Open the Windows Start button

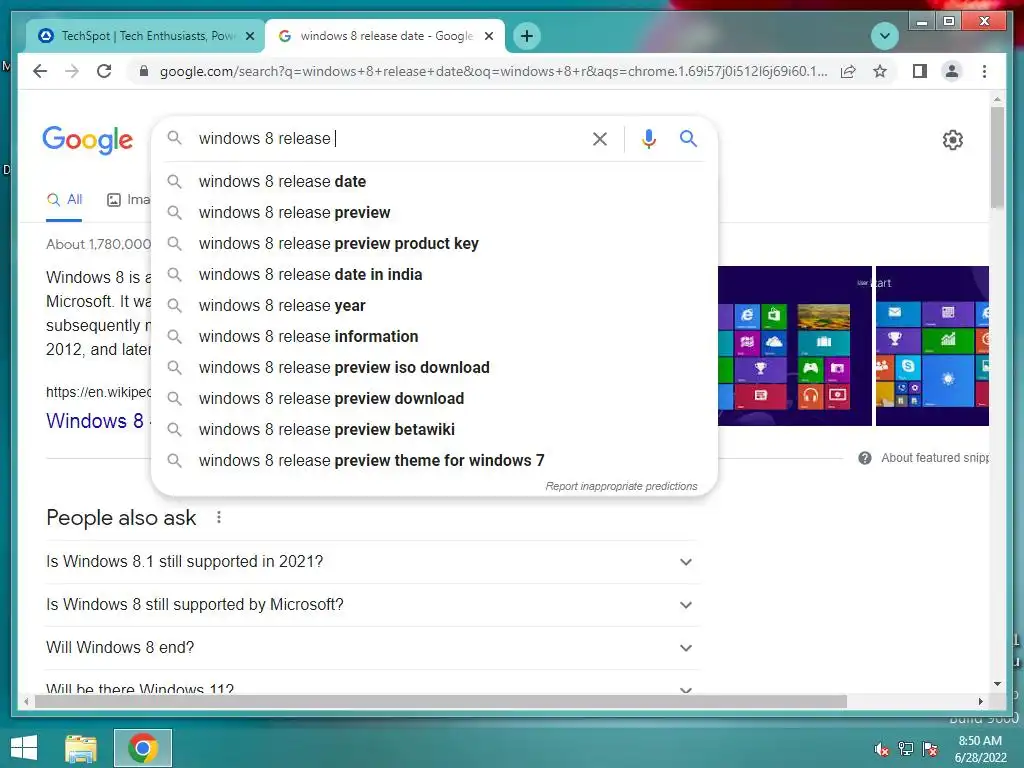pos(24,748)
